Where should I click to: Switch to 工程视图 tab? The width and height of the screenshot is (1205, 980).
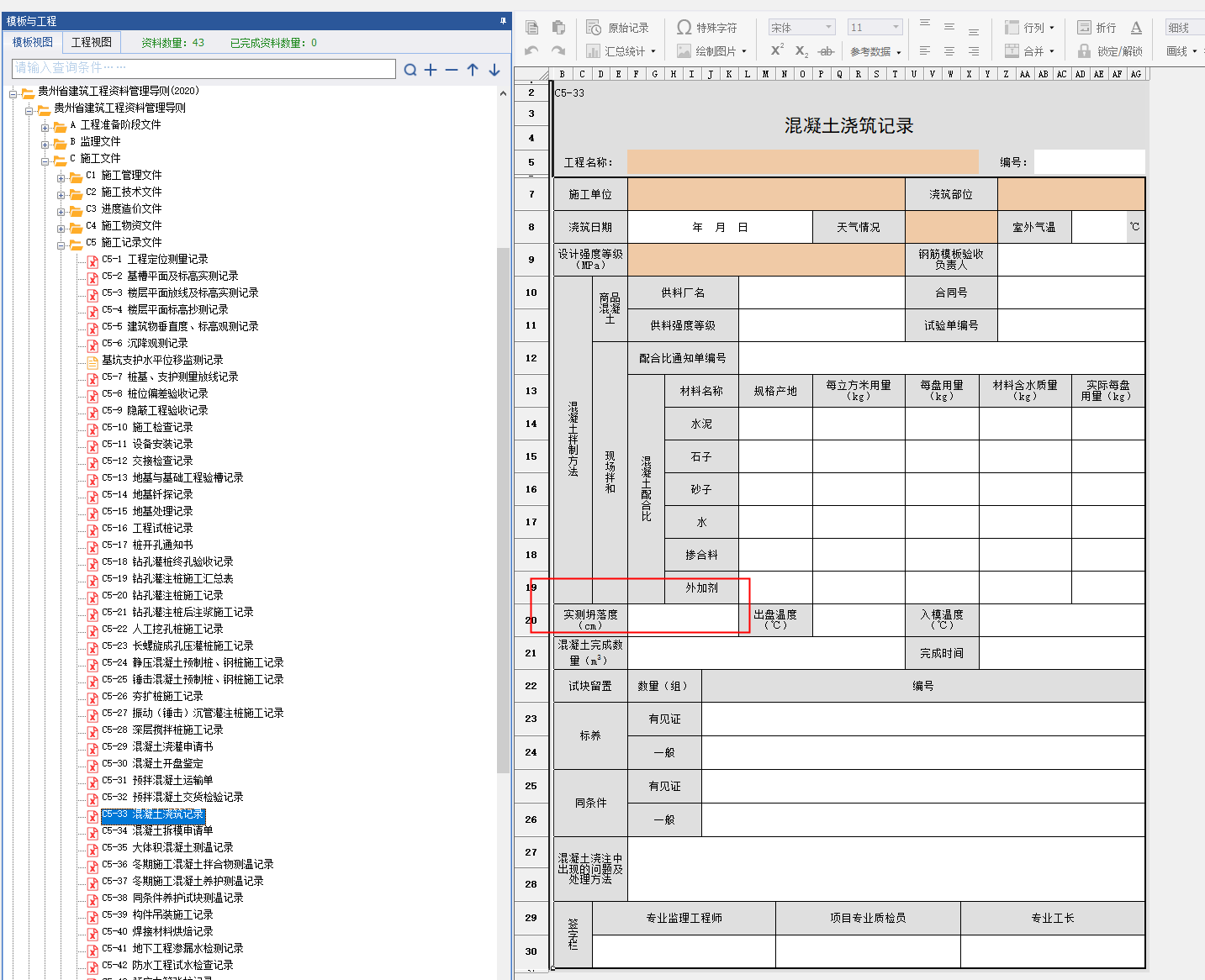(92, 42)
